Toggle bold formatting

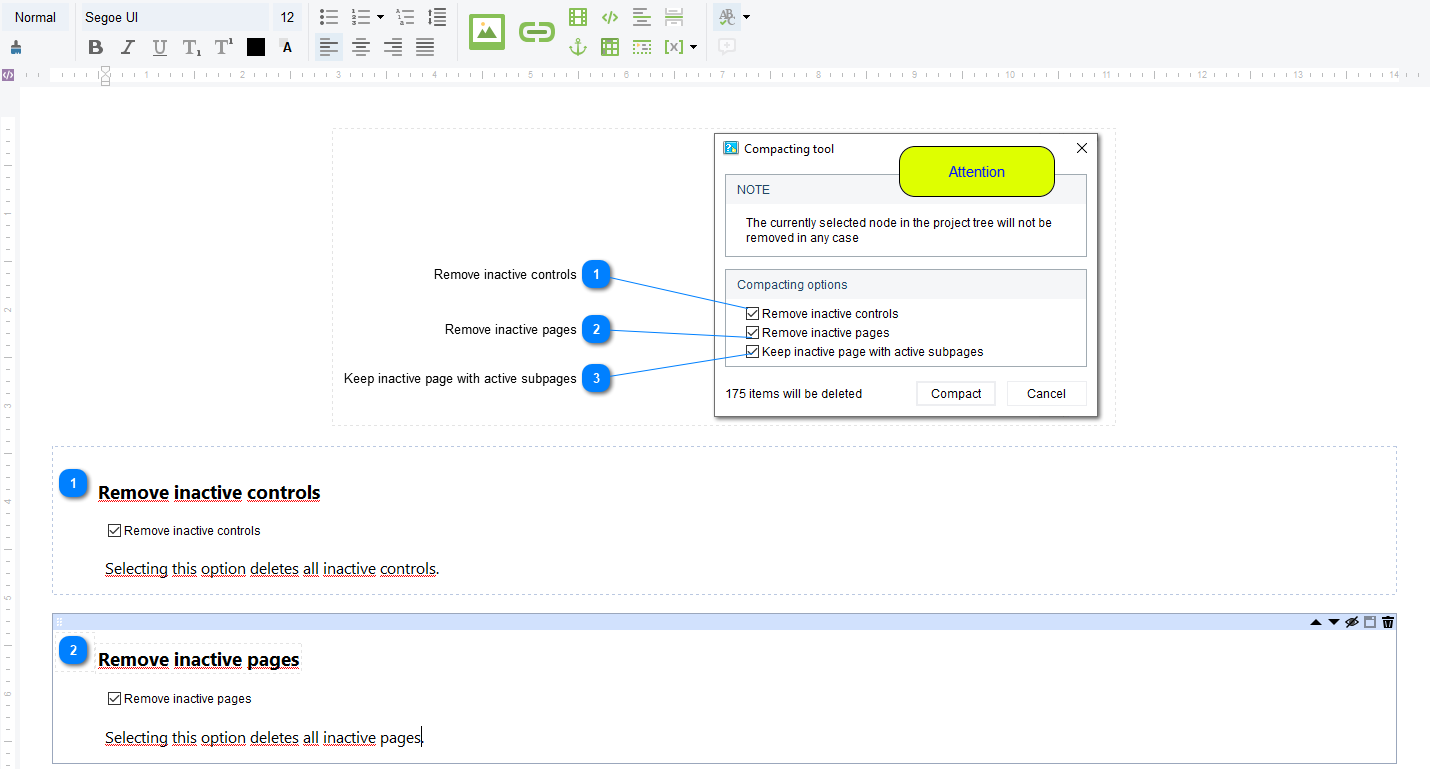pyautogui.click(x=96, y=47)
